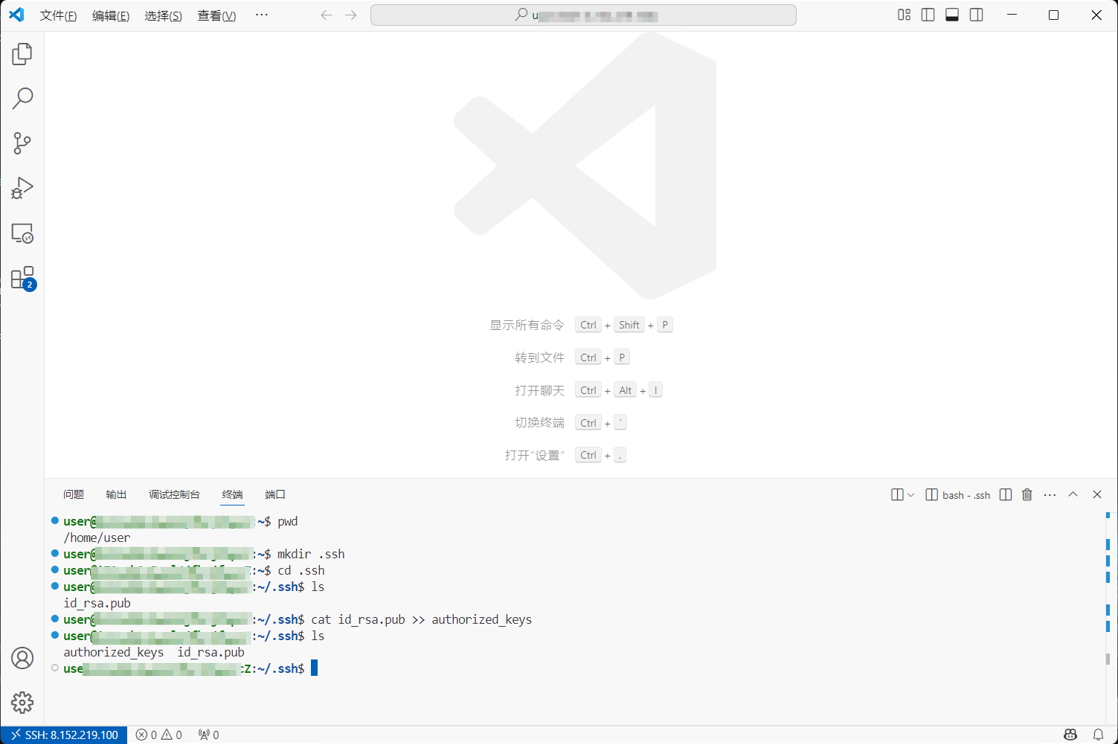This screenshot has width=1118, height=744.
Task: Select the bash - .ssh terminal entry
Action: 958,495
